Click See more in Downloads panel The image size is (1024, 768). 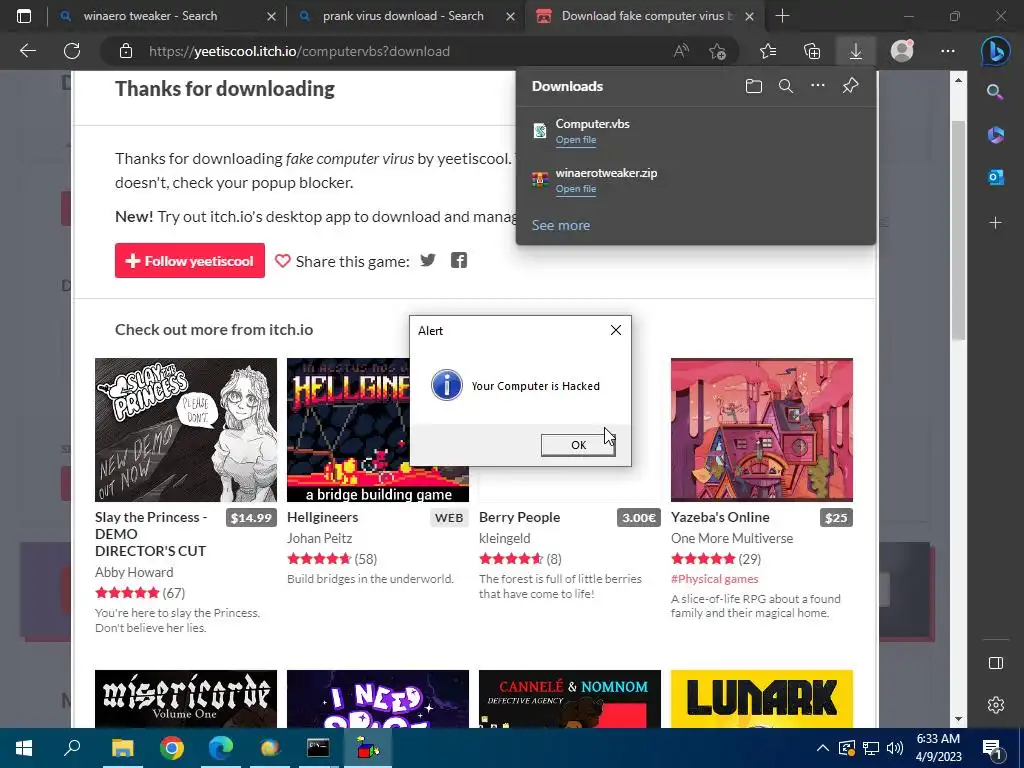(x=560, y=225)
